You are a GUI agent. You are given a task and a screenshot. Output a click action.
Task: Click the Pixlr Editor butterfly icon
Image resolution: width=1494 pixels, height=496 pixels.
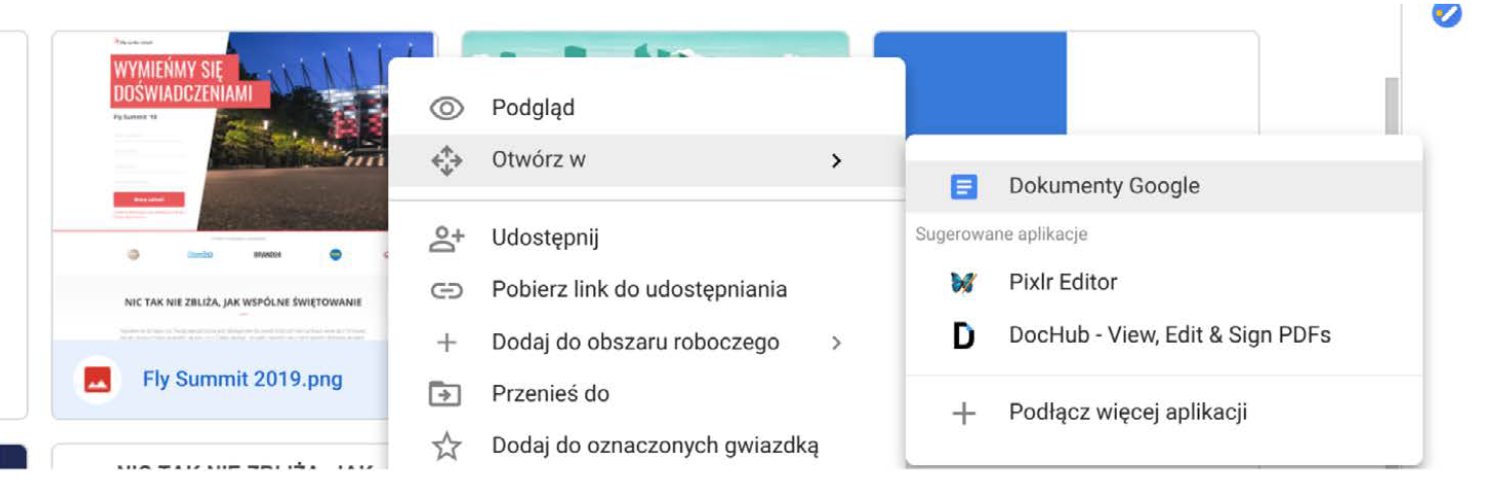pyautogui.click(x=963, y=282)
